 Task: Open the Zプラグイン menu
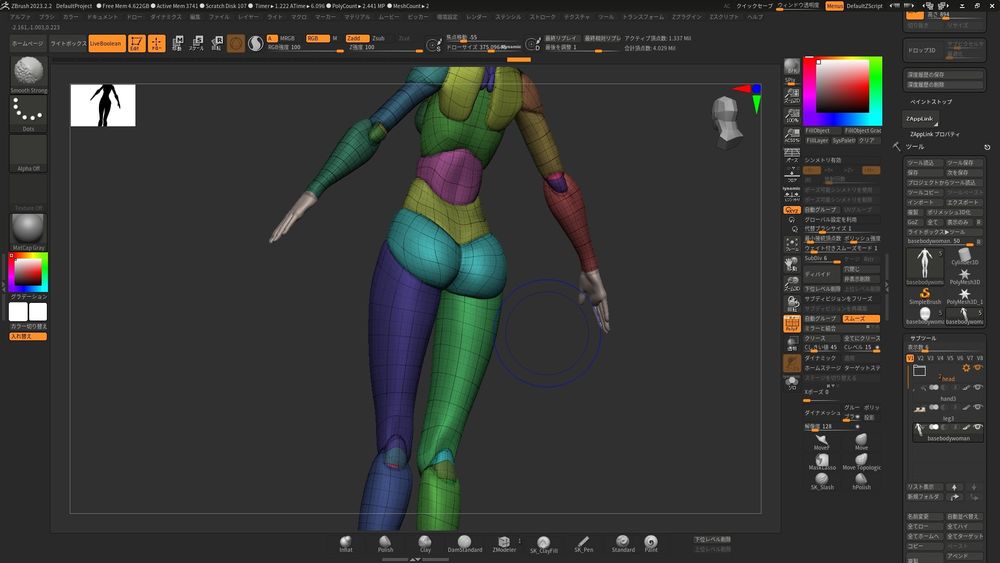click(686, 17)
